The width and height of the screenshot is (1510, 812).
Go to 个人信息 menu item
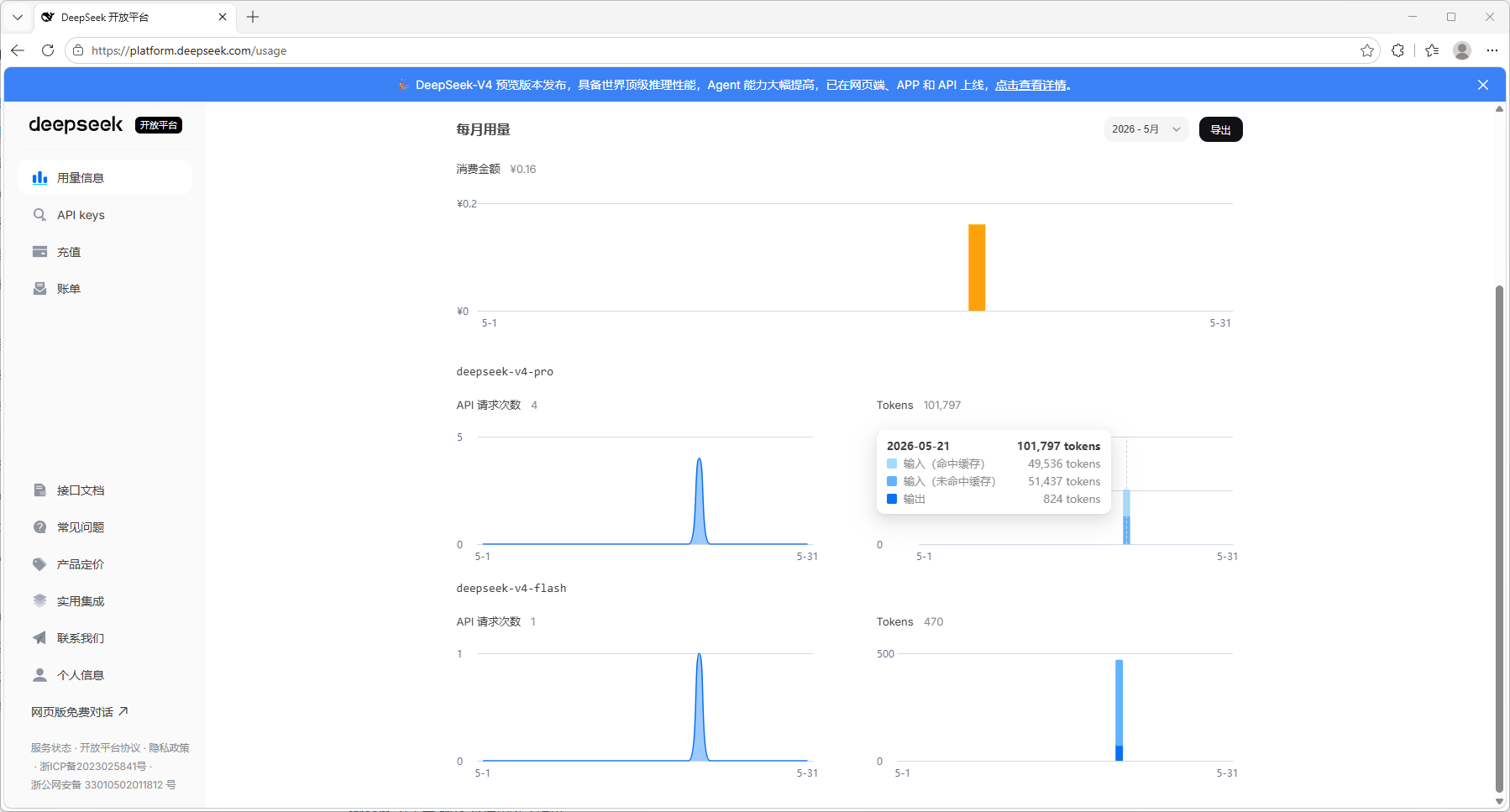coord(105,675)
